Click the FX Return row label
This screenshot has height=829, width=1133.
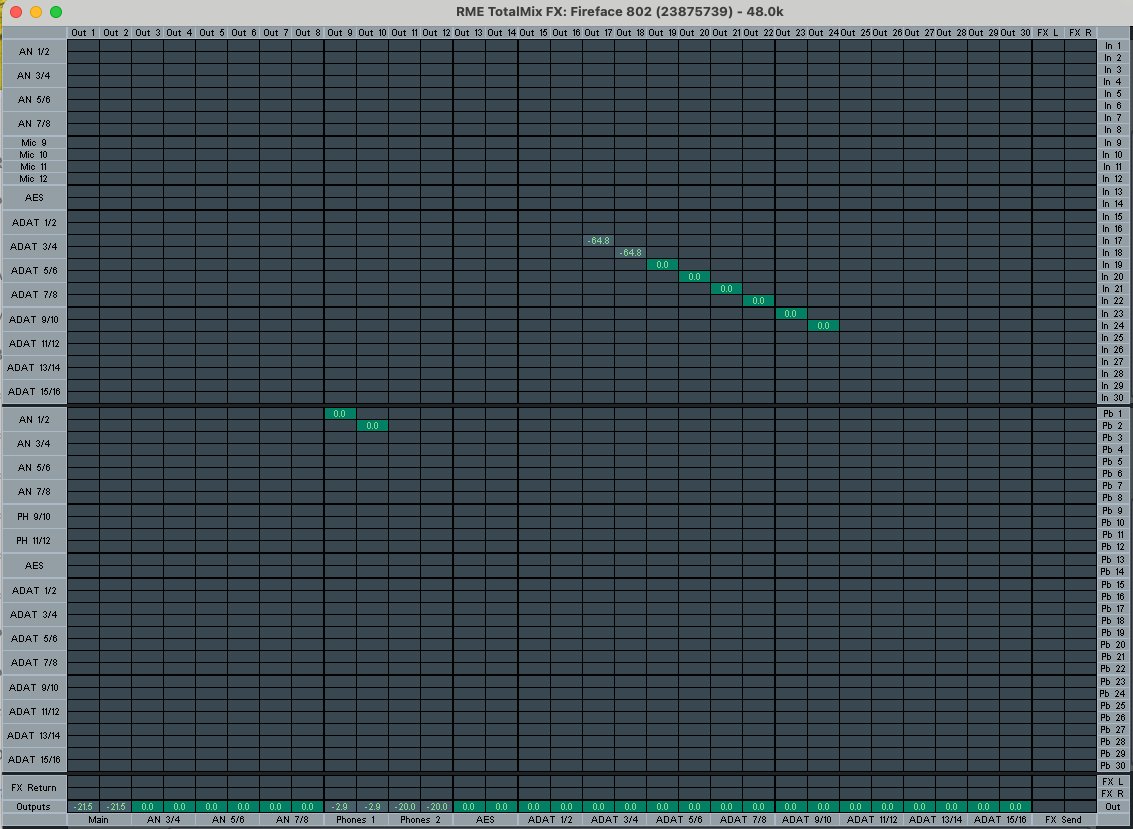tap(34, 788)
